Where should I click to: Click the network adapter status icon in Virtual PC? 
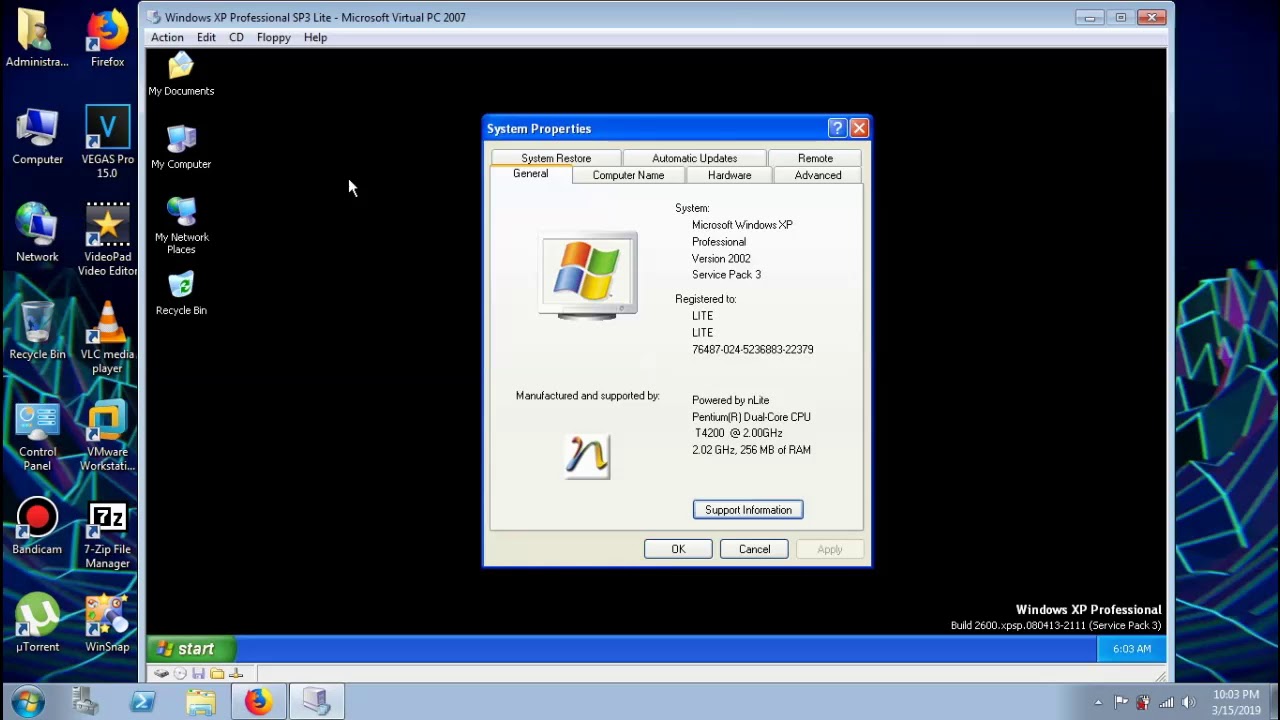tap(236, 674)
